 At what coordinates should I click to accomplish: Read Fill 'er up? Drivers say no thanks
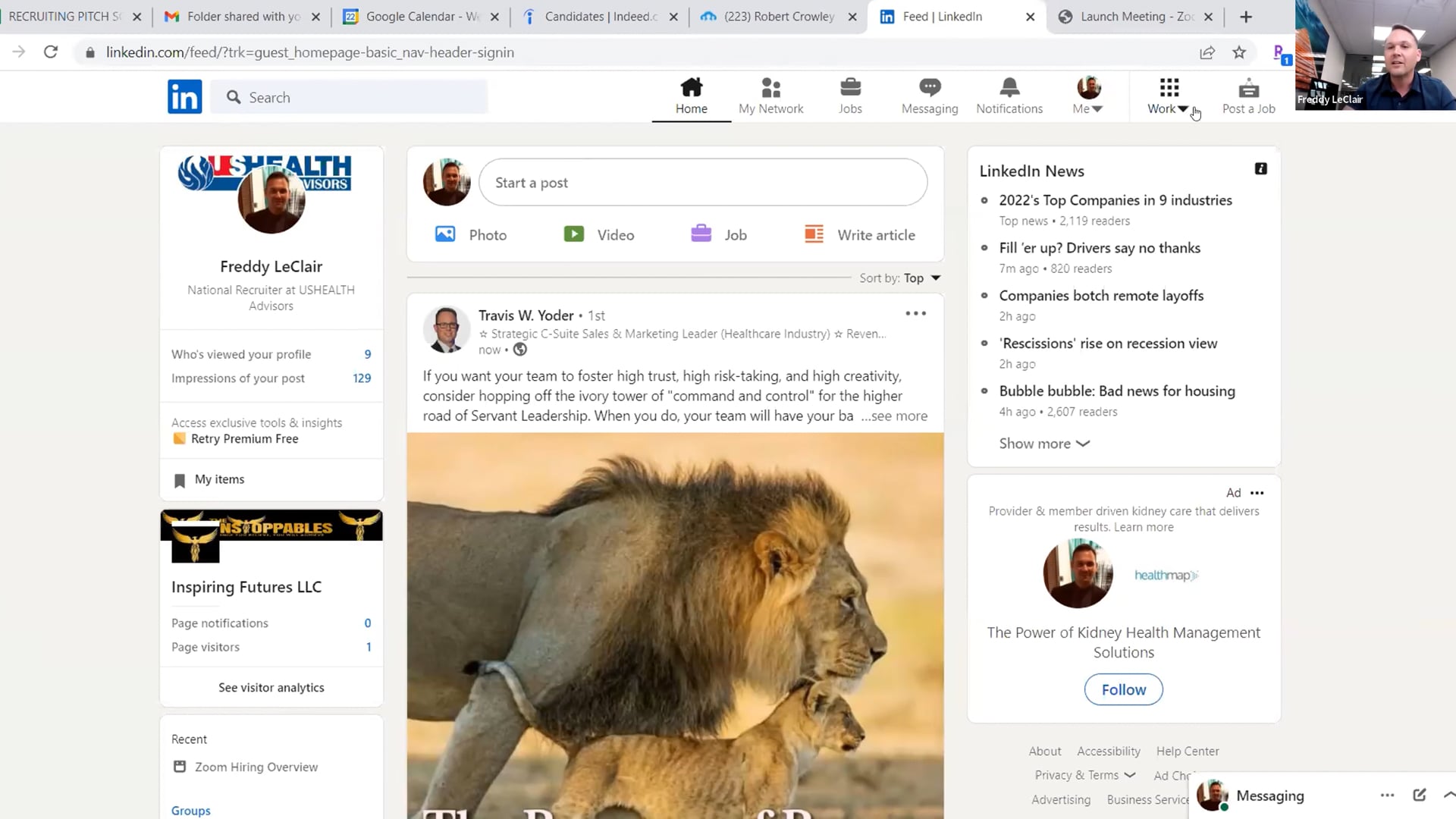point(1100,248)
